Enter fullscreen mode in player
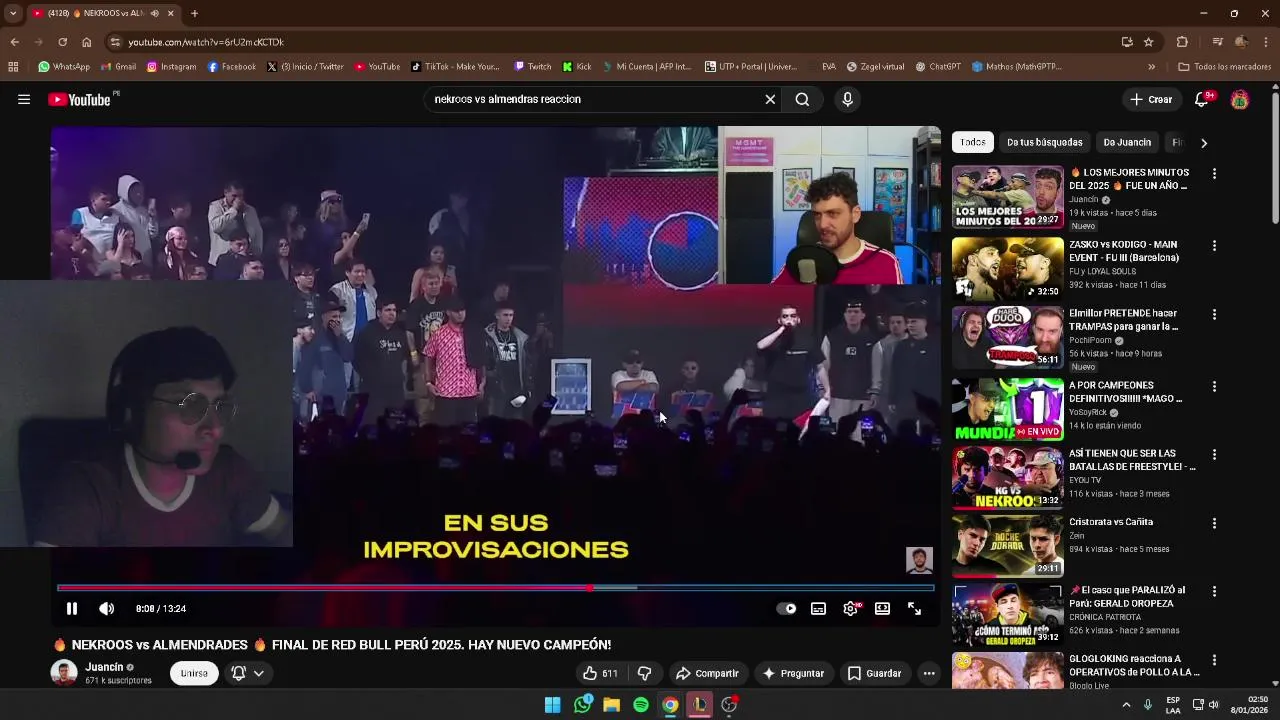This screenshot has width=1280, height=720. 914,608
